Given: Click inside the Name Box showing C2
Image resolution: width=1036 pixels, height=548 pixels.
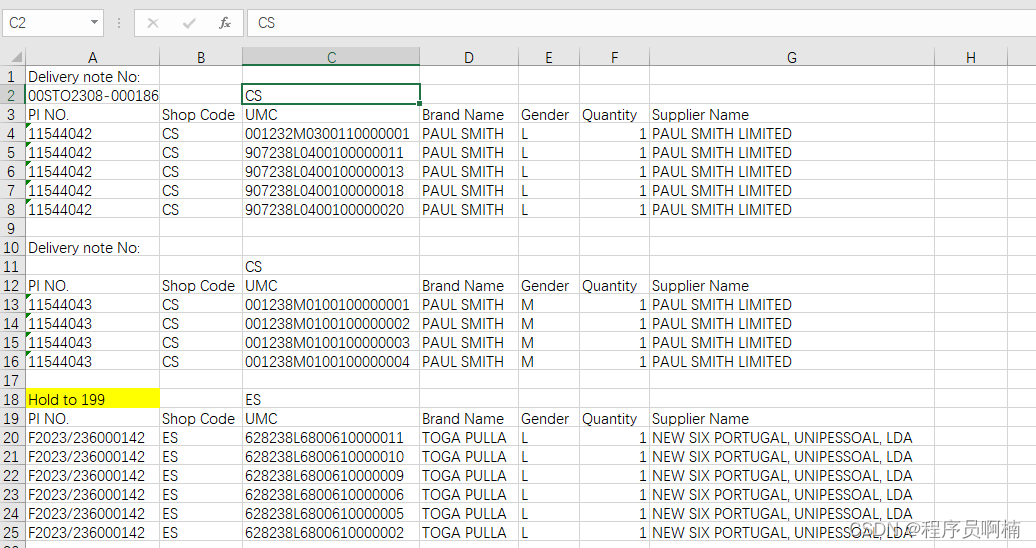Looking at the screenshot, I should tap(45, 23).
